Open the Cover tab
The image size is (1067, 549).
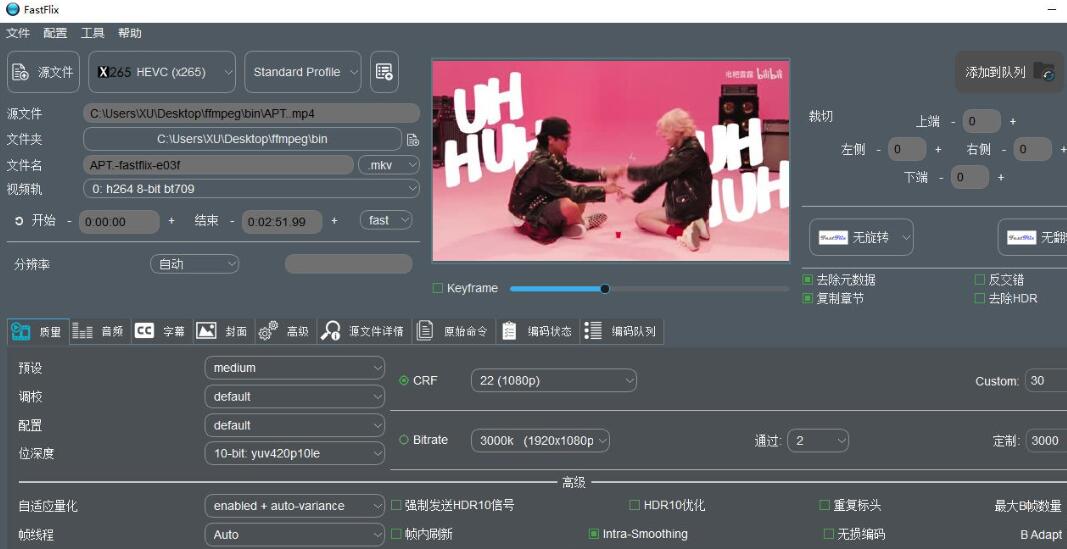click(223, 331)
